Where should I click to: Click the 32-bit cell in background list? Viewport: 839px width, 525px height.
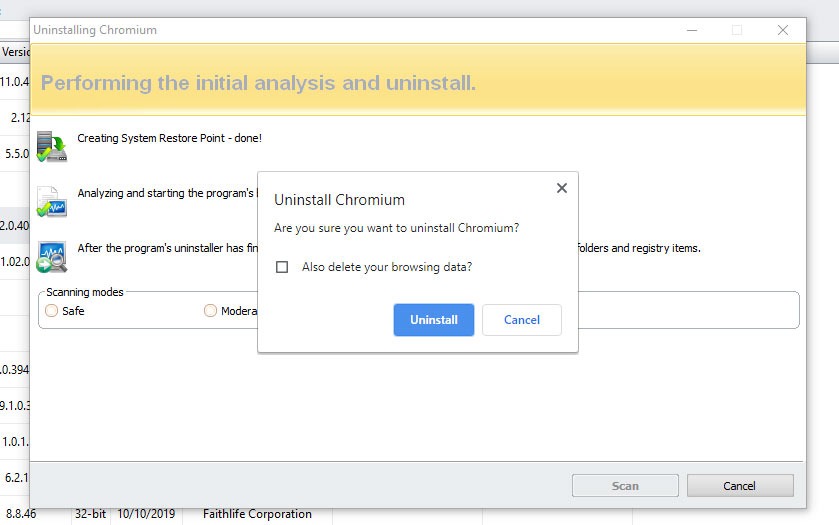coord(90,514)
